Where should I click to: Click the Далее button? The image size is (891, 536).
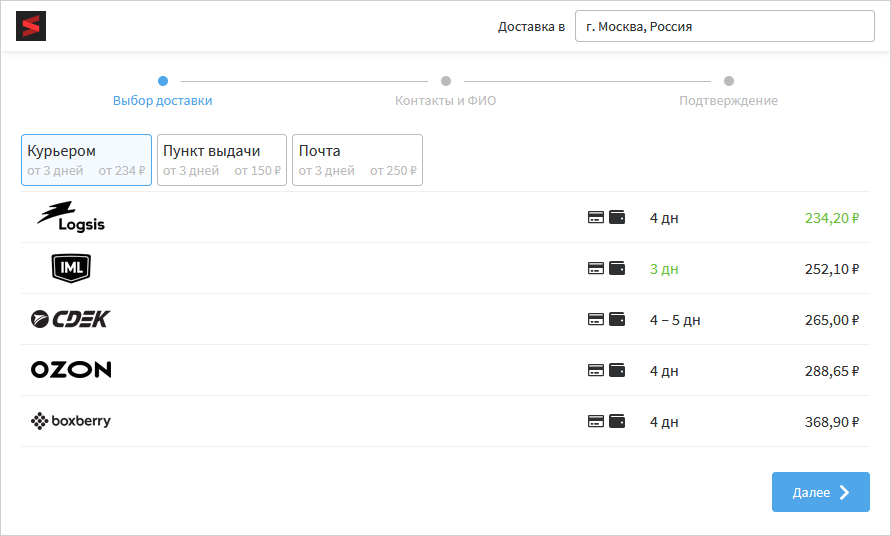pos(821,492)
